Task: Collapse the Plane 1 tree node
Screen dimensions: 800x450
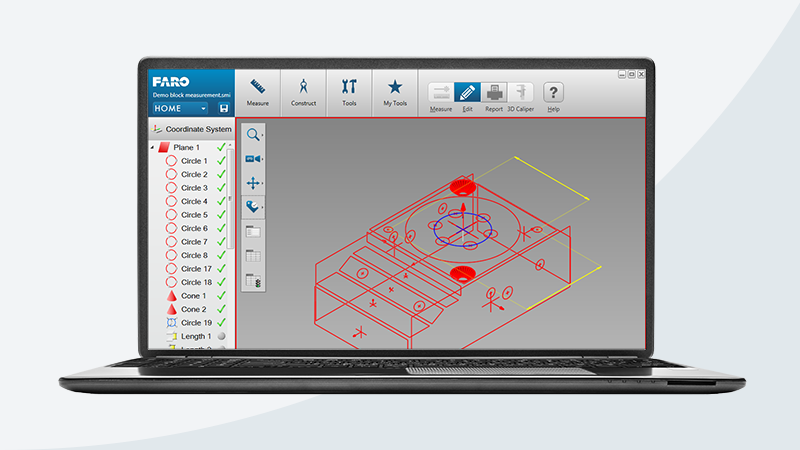Action: pyautogui.click(x=153, y=147)
